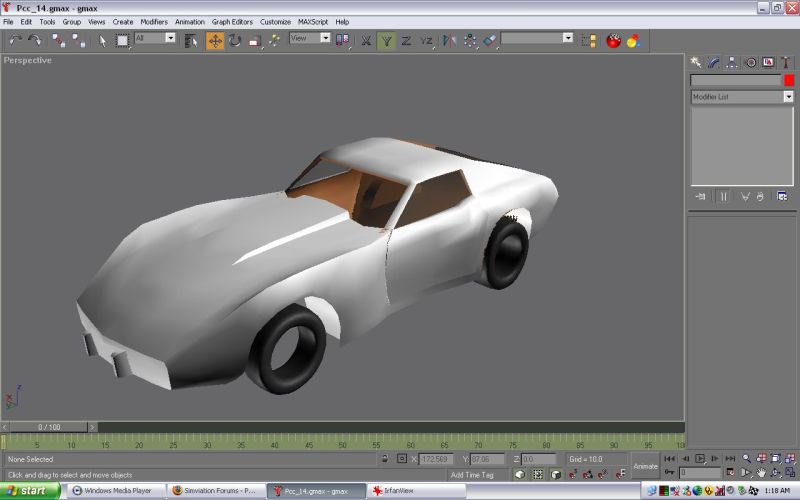Select the Pan hand viewport tool
This screenshot has width=800, height=500.
pyautogui.click(x=761, y=472)
